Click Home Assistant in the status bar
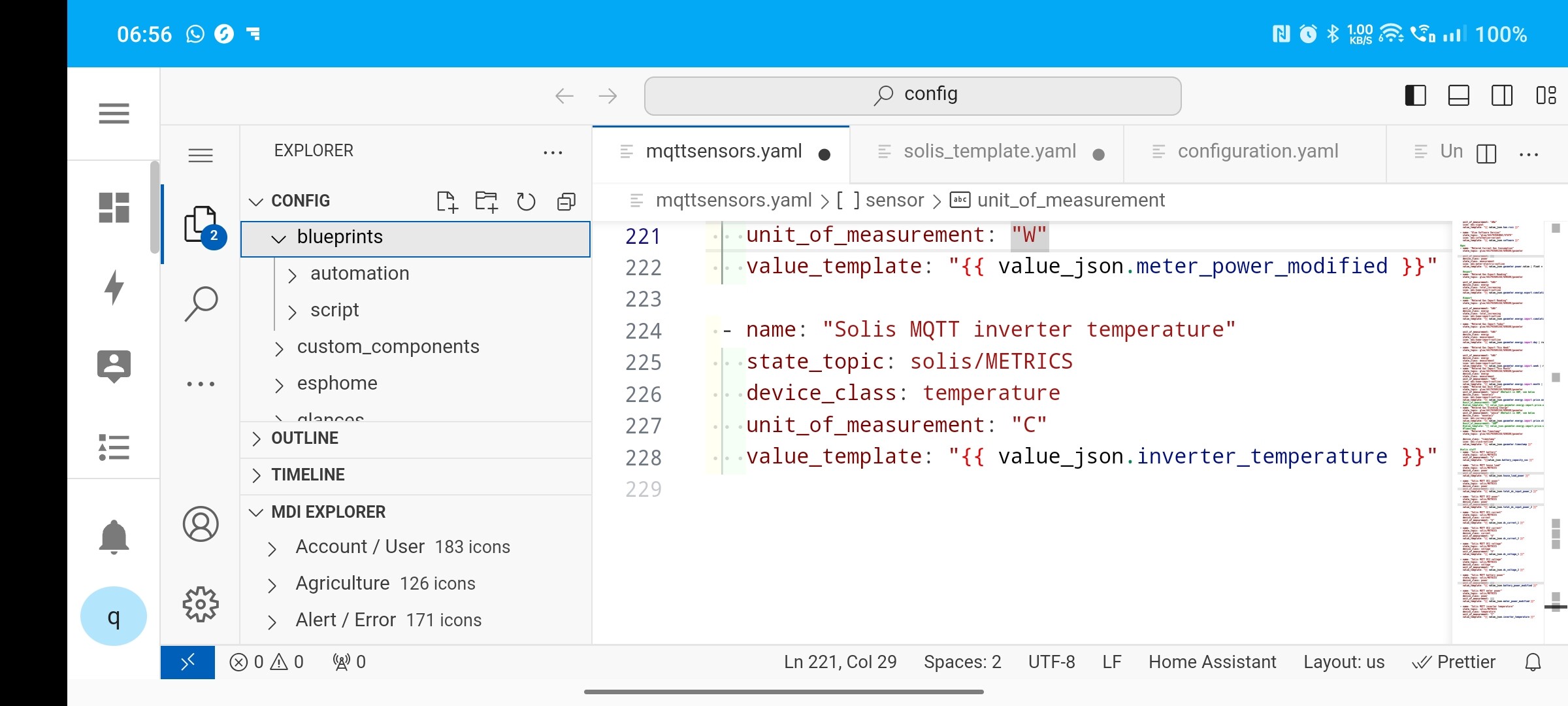The height and width of the screenshot is (706, 1568). 1212,662
